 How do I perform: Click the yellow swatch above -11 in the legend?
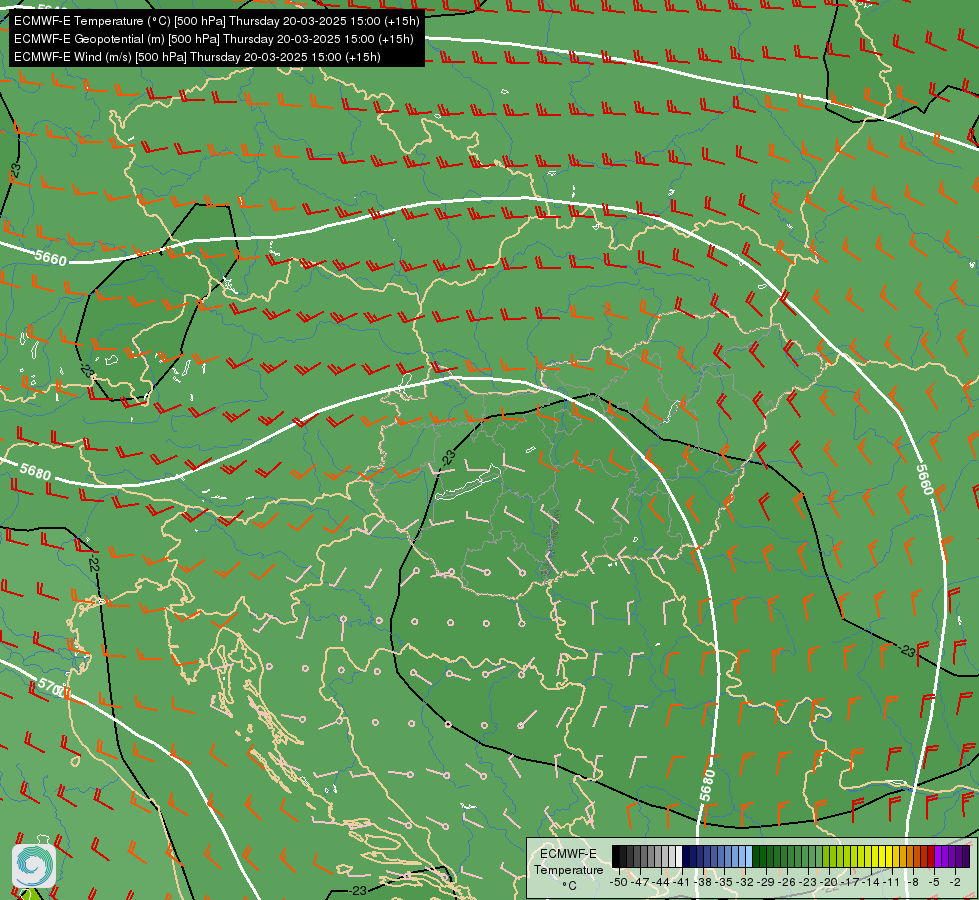coord(889,856)
